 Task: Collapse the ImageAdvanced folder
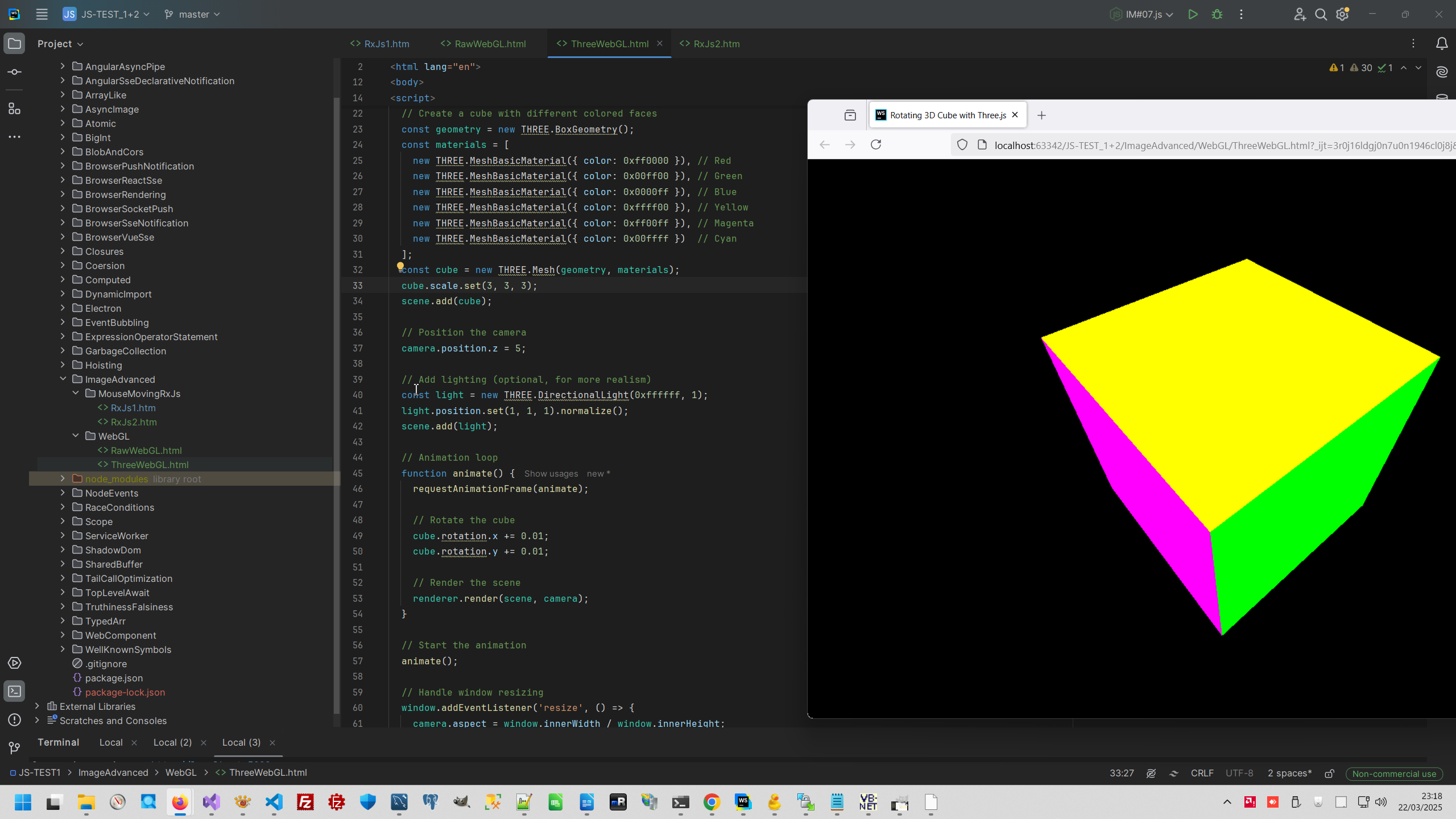coord(63,379)
